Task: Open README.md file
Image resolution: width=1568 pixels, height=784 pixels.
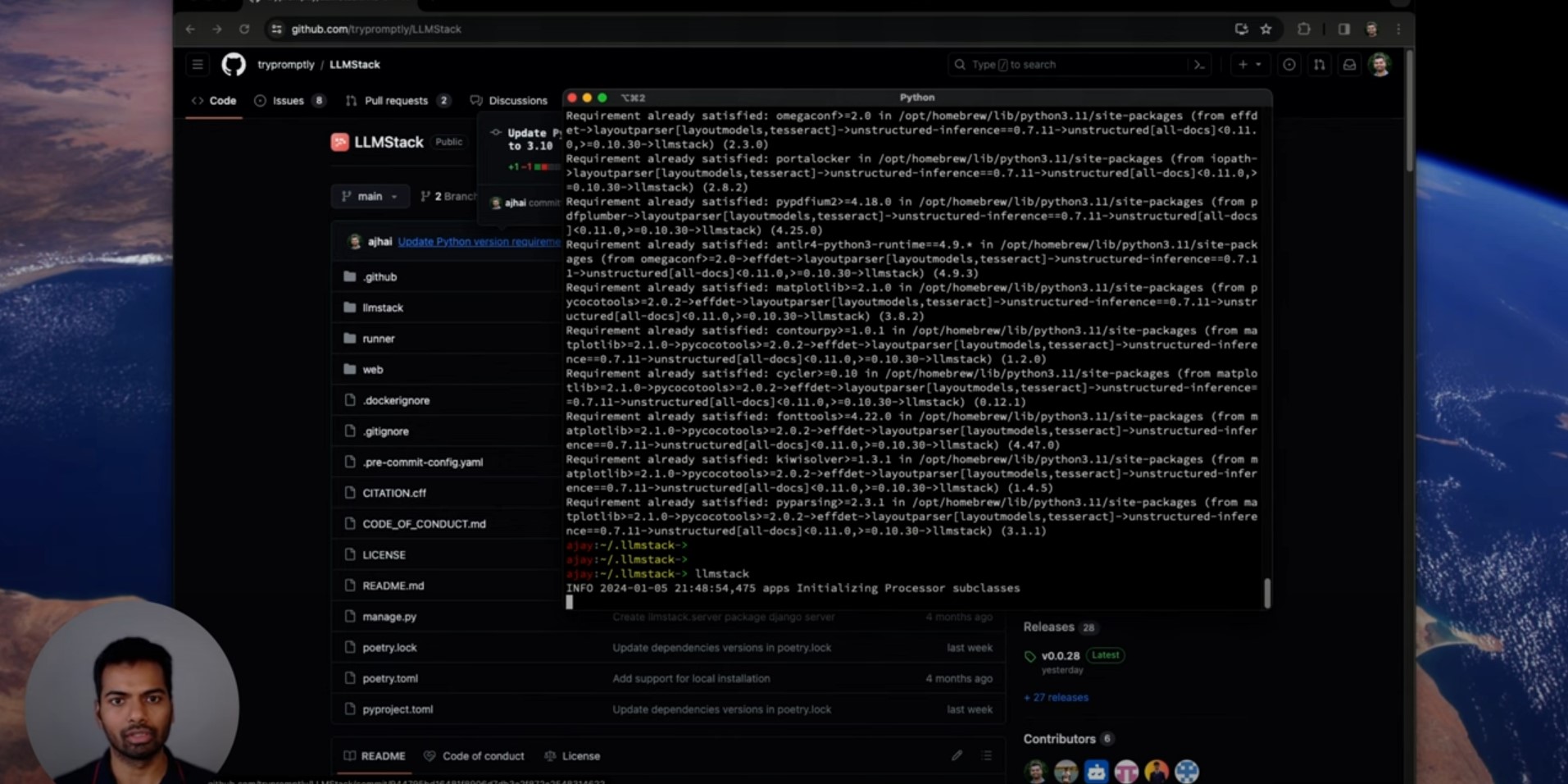Action: [393, 586]
